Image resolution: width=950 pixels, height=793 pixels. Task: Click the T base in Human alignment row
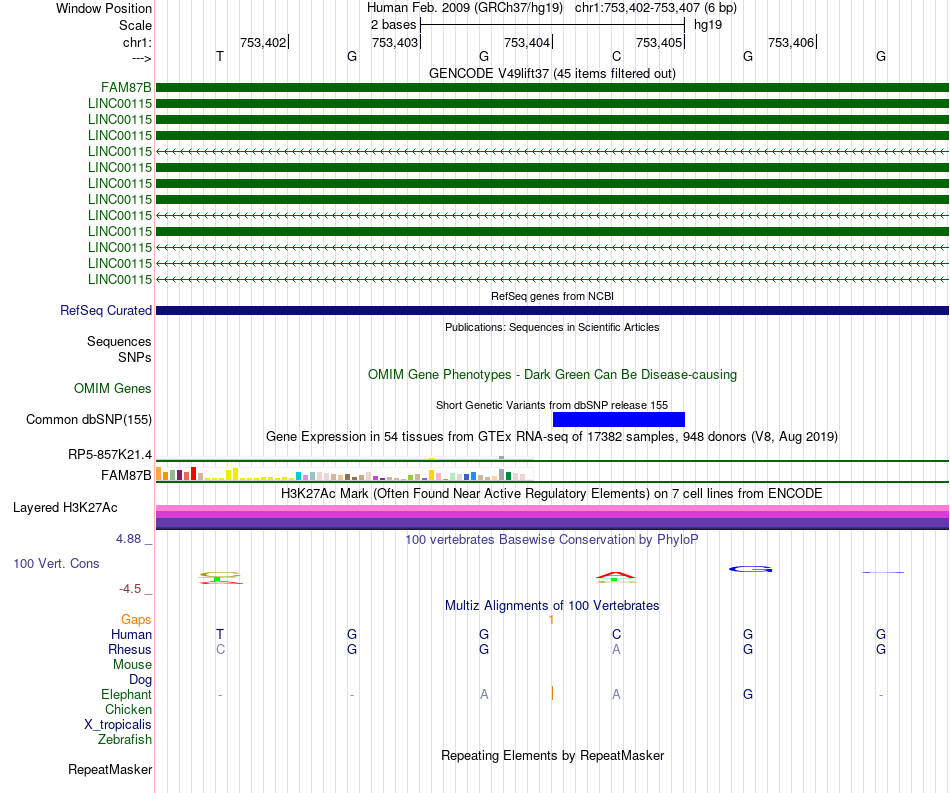(x=220, y=634)
